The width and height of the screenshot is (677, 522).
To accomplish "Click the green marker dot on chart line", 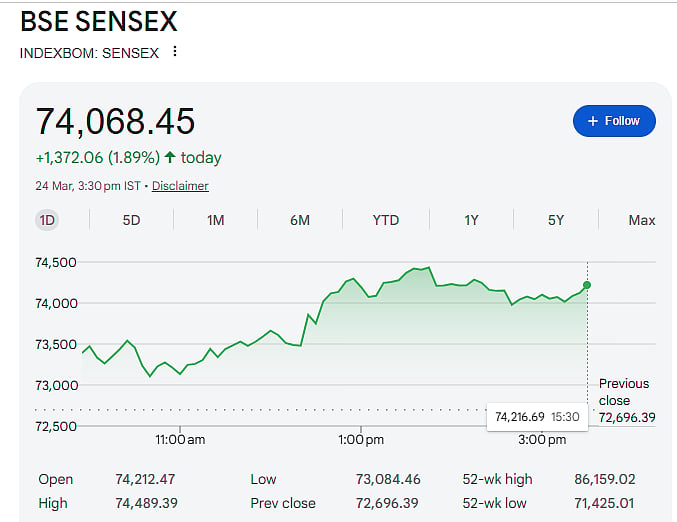I will click(587, 285).
